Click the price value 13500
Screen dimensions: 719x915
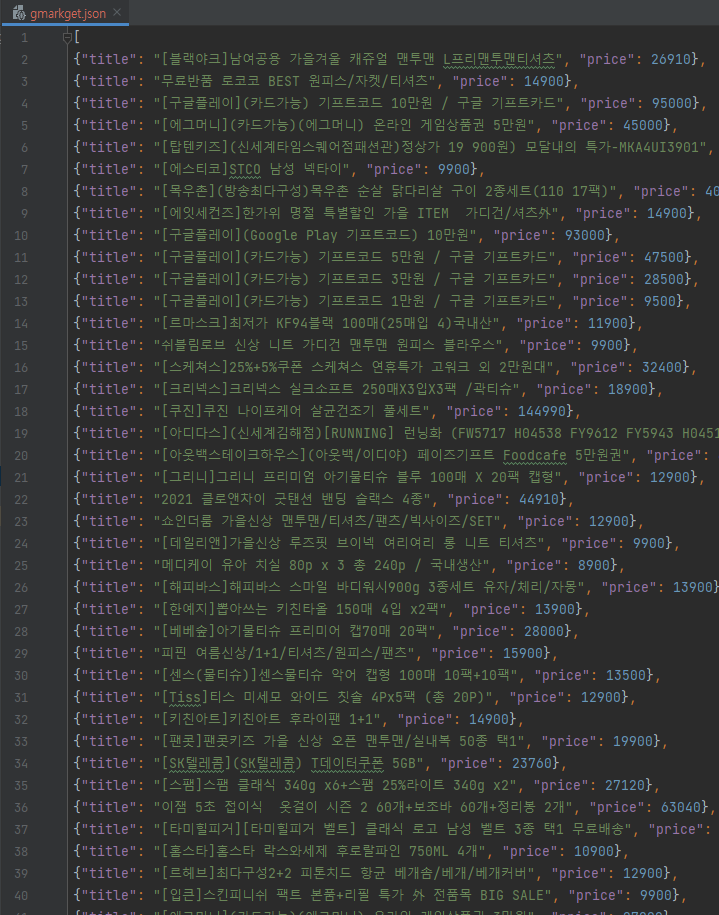tap(626, 675)
